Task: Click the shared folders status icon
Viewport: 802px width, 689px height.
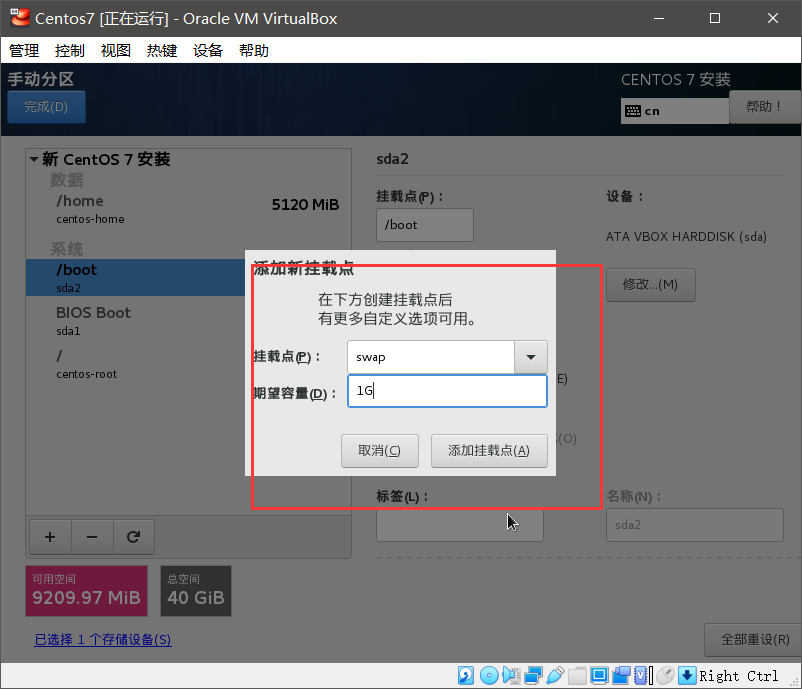Action: 577,675
